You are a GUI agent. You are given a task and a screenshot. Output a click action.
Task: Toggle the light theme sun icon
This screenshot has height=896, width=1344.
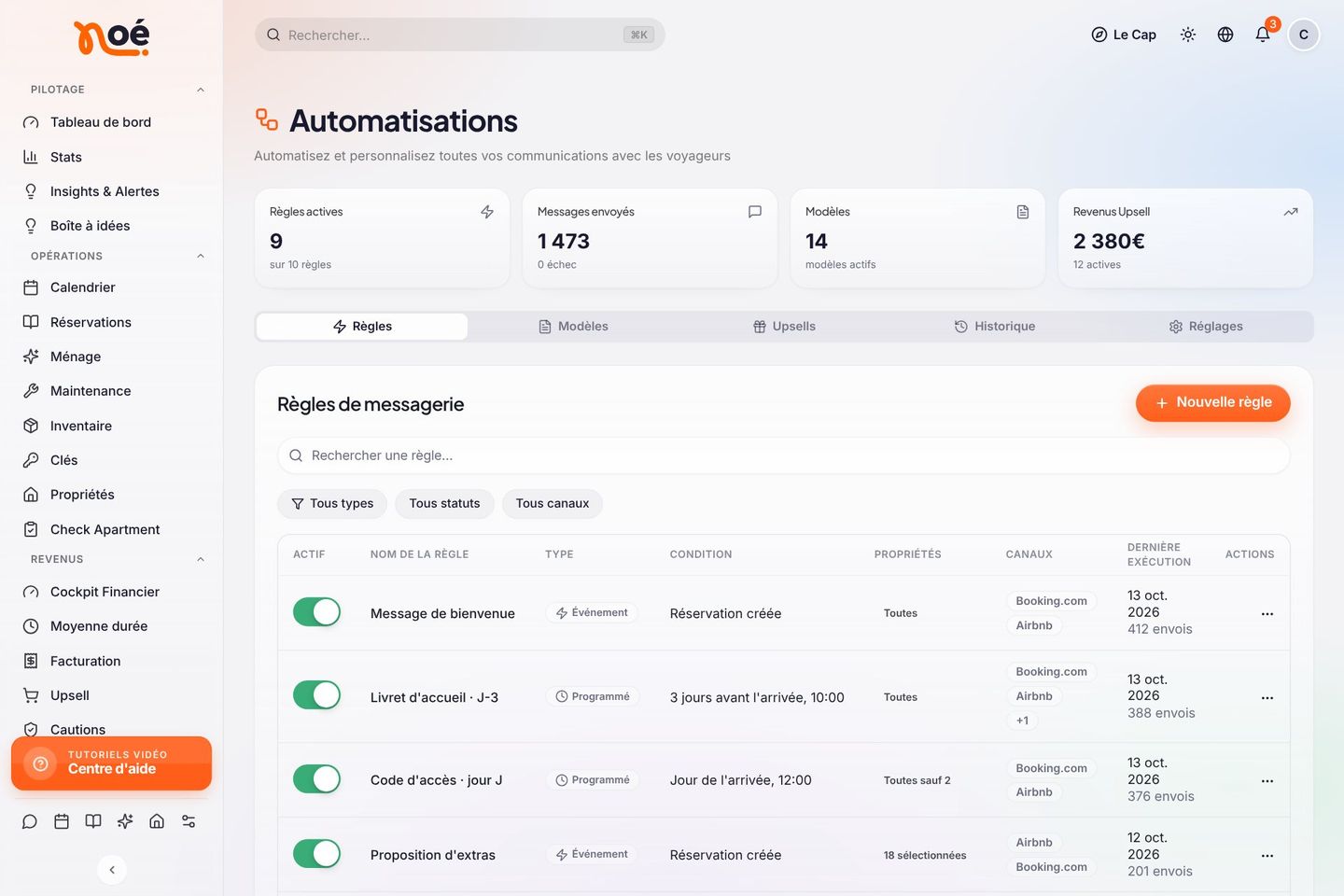(x=1188, y=35)
